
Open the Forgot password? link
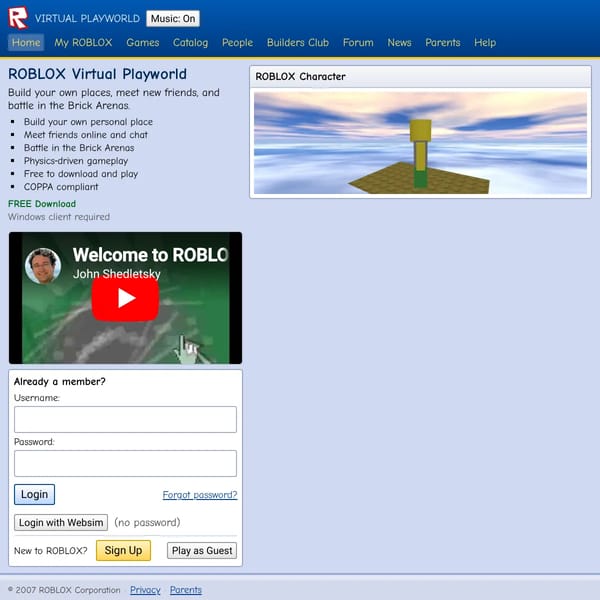[200, 495]
